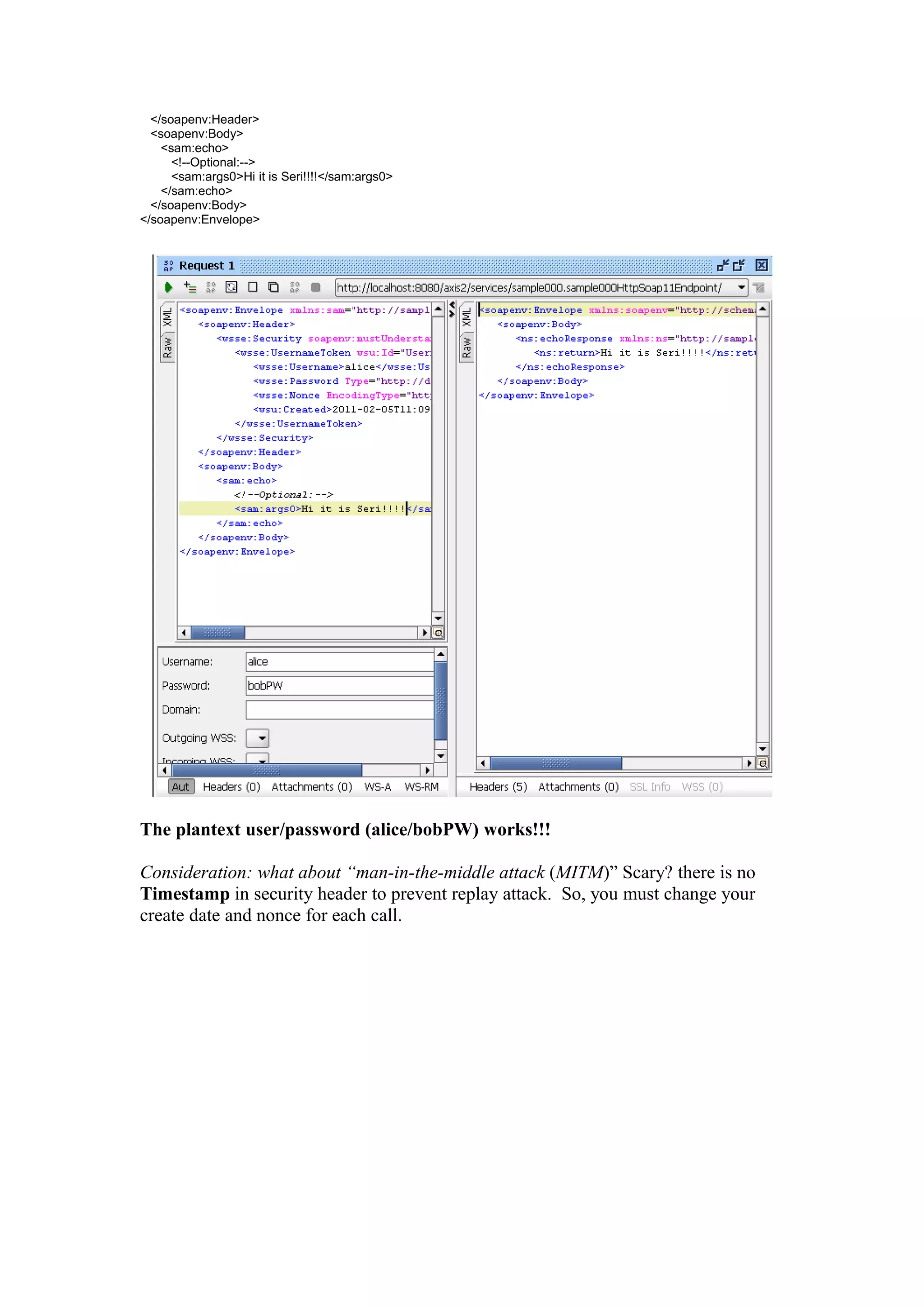Open the request Attachments (0) tab

tap(312, 787)
